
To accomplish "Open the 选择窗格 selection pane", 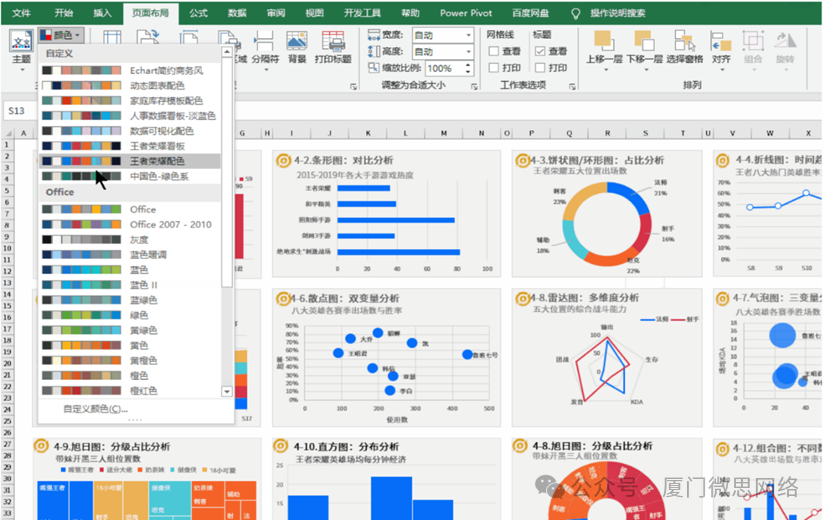I will (685, 41).
